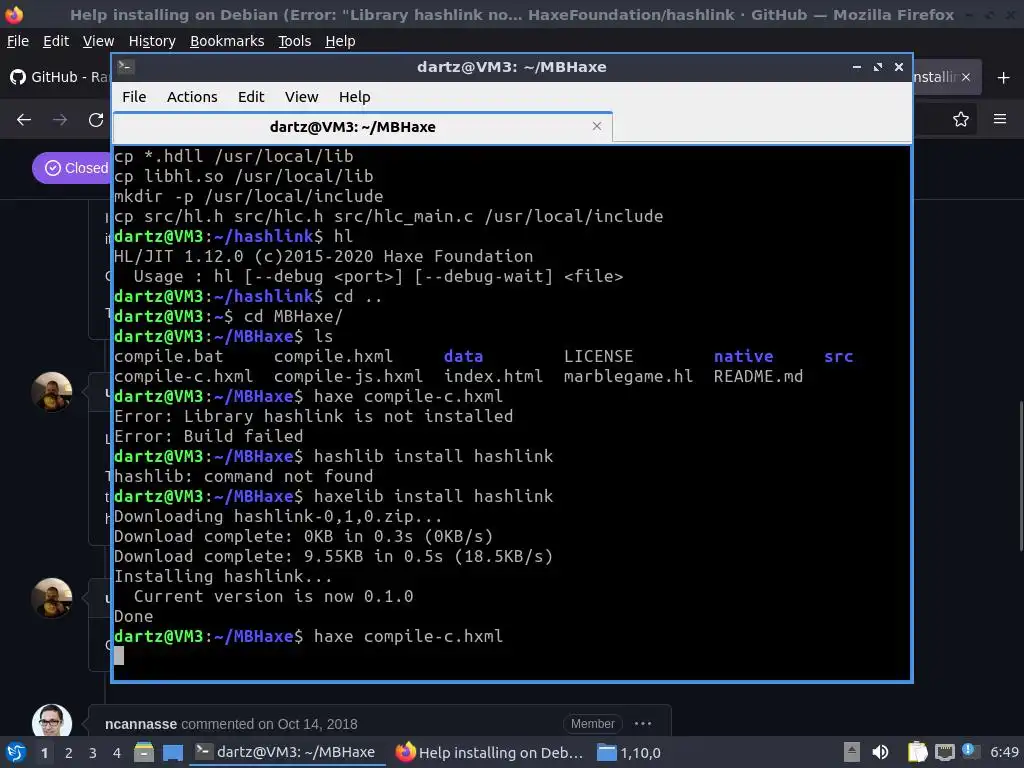
Task: Switch to workspace 3 in the pager
Action: pyautogui.click(x=93, y=753)
